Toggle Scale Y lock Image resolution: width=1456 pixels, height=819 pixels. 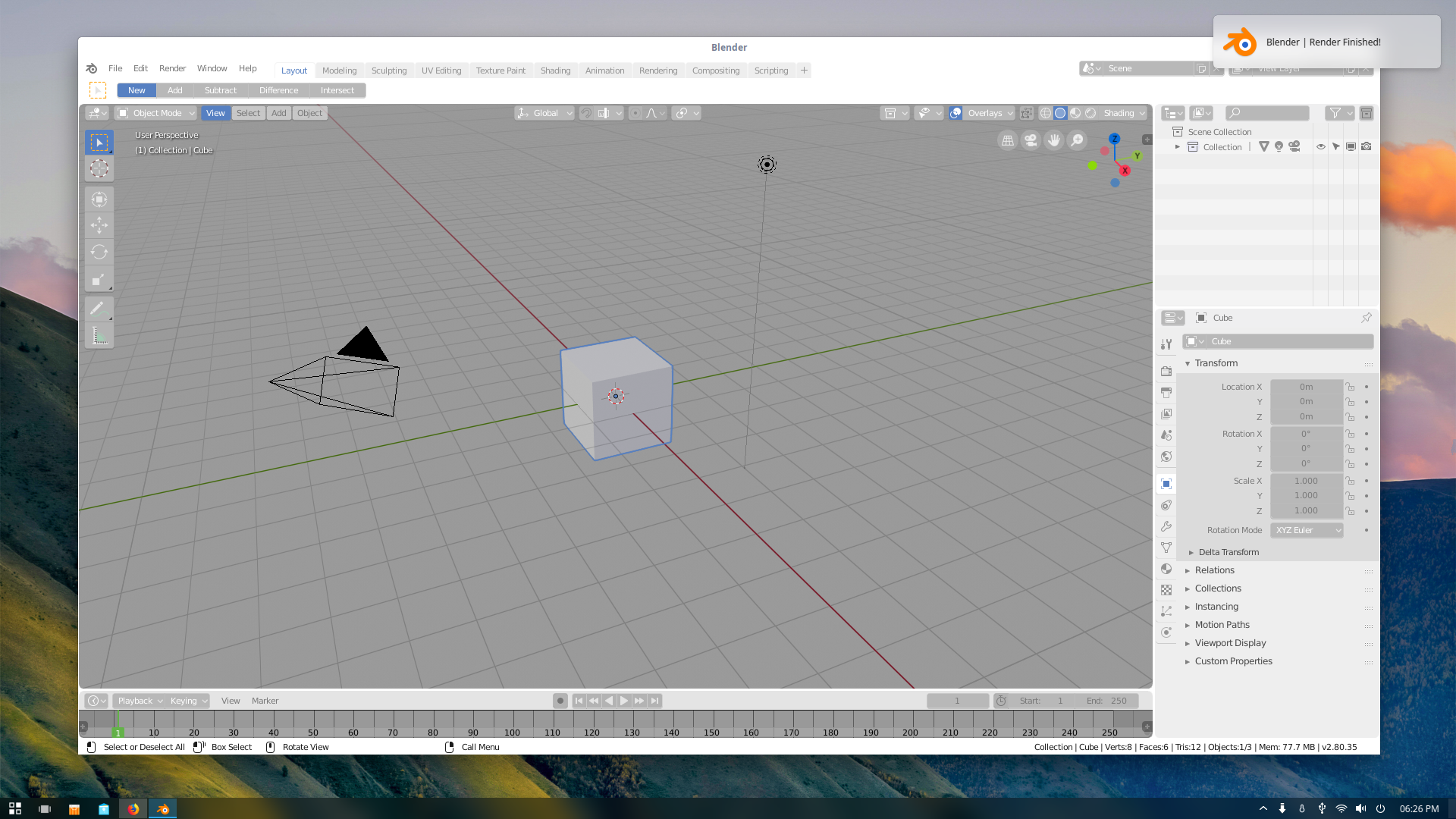(x=1351, y=496)
